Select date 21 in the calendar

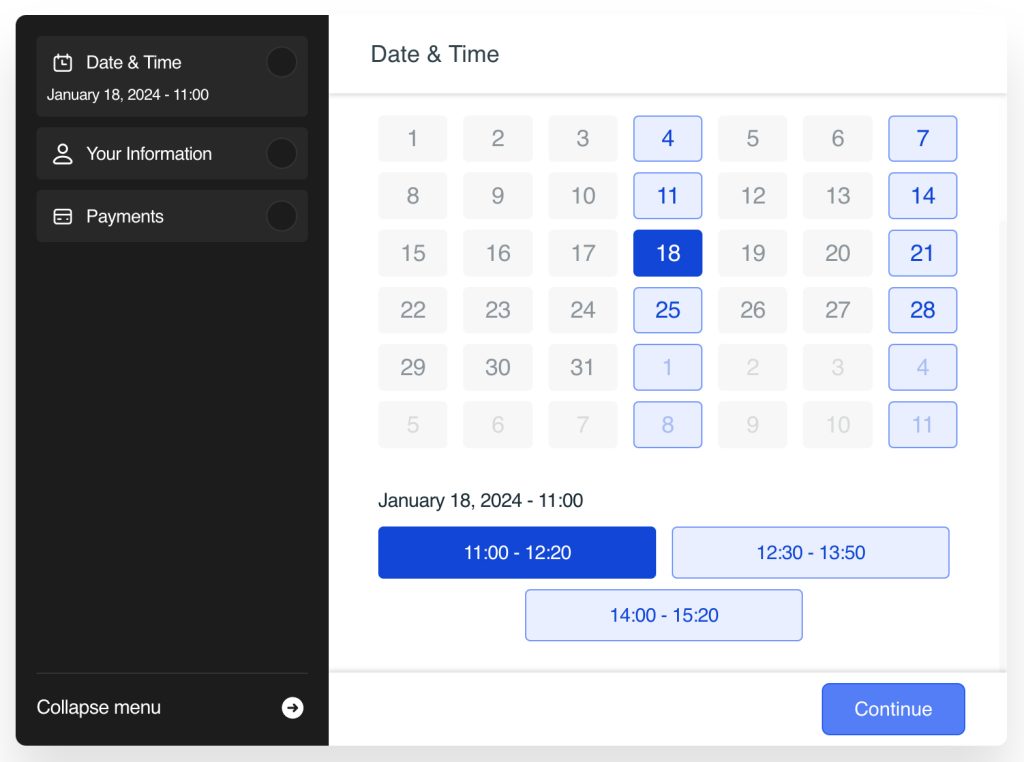click(923, 254)
